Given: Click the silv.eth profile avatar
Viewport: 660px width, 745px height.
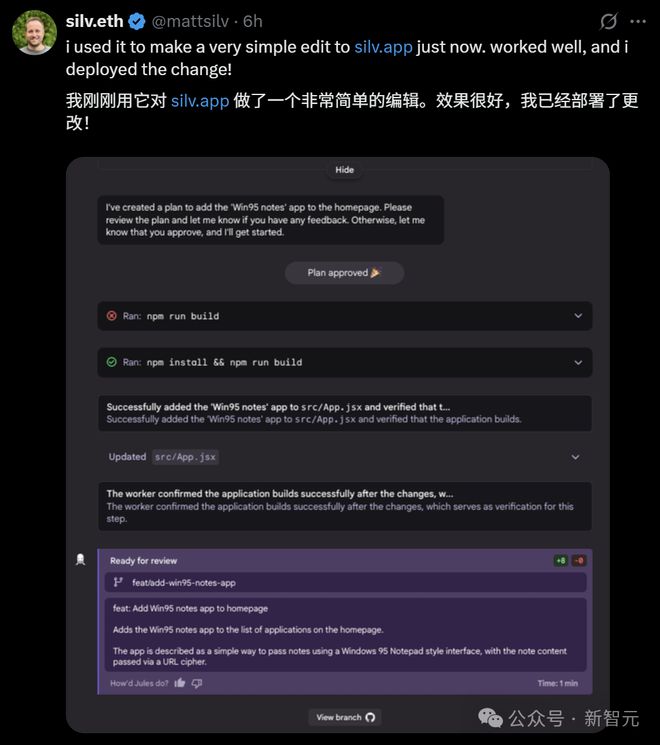Looking at the screenshot, I should [x=34, y=32].
